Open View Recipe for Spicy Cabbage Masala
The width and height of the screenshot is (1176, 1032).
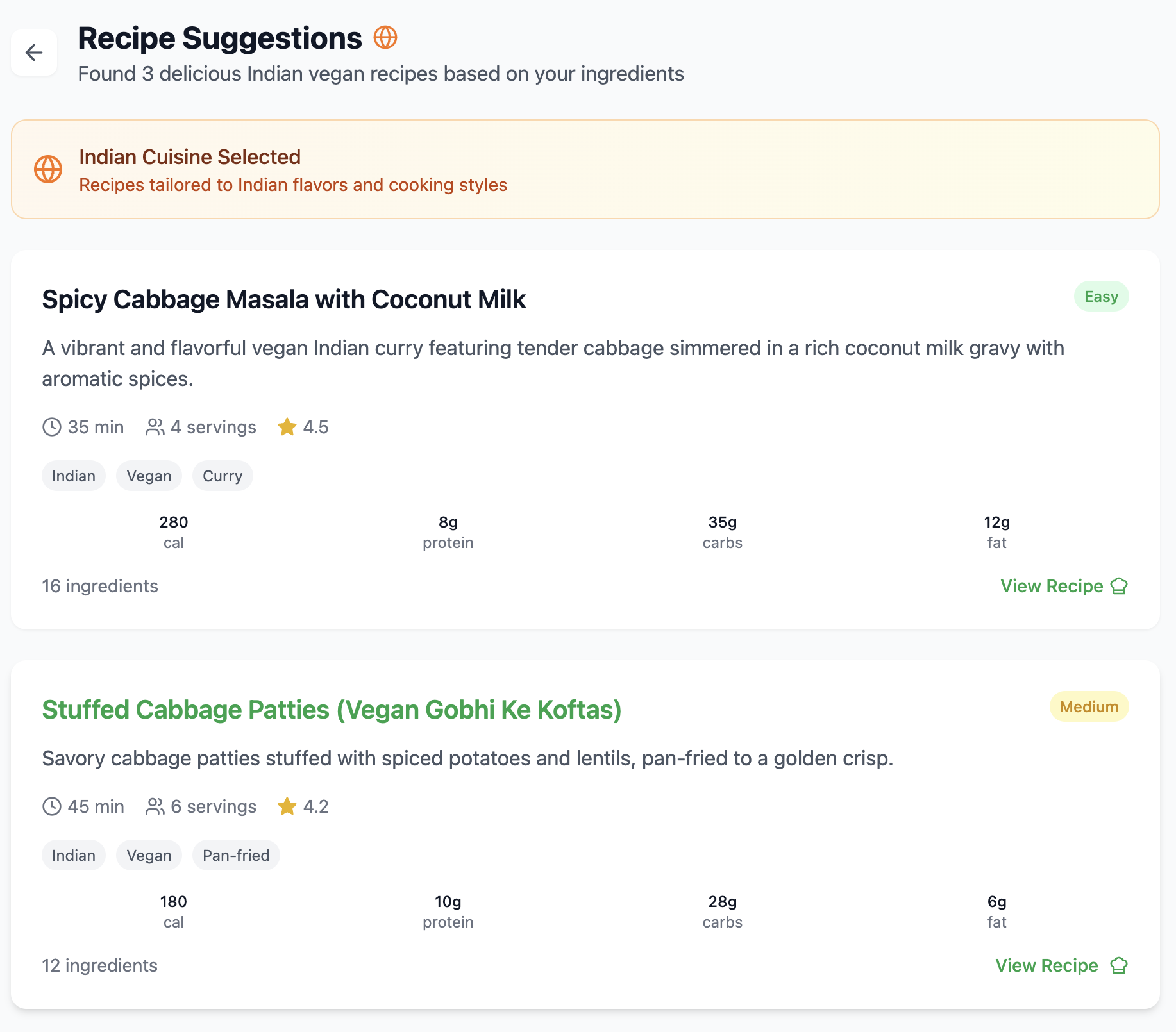tap(1052, 586)
